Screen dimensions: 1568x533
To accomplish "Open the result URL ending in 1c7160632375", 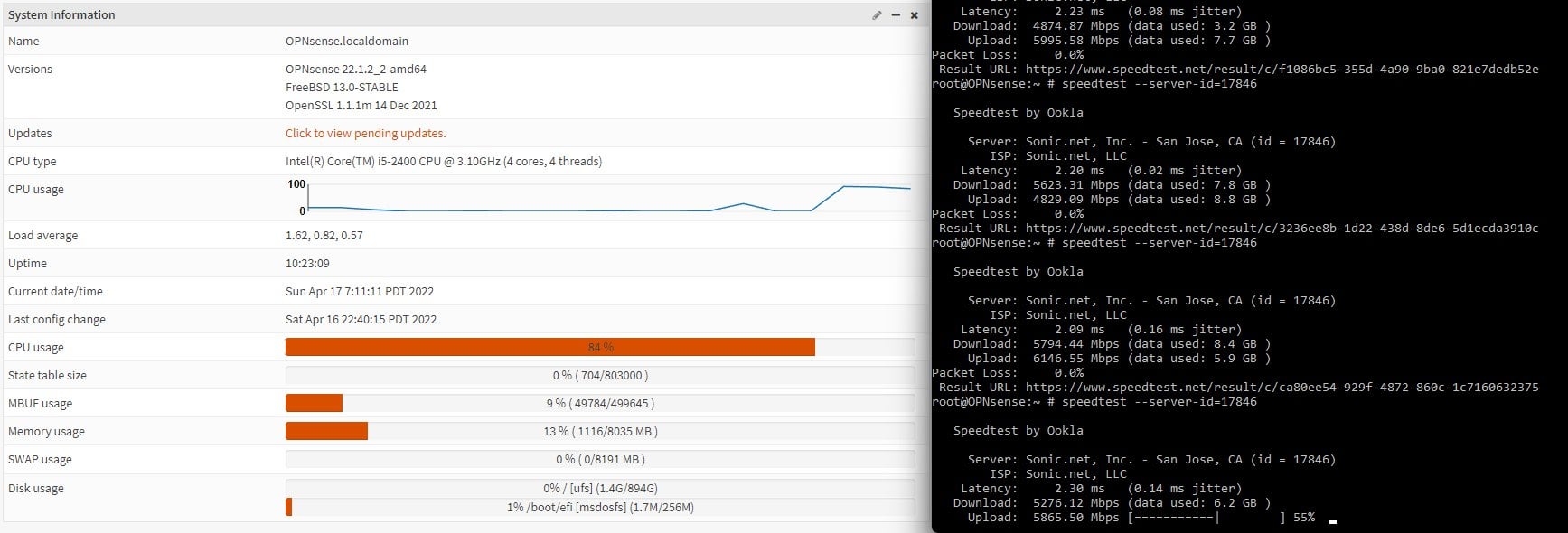I will tap(1282, 387).
